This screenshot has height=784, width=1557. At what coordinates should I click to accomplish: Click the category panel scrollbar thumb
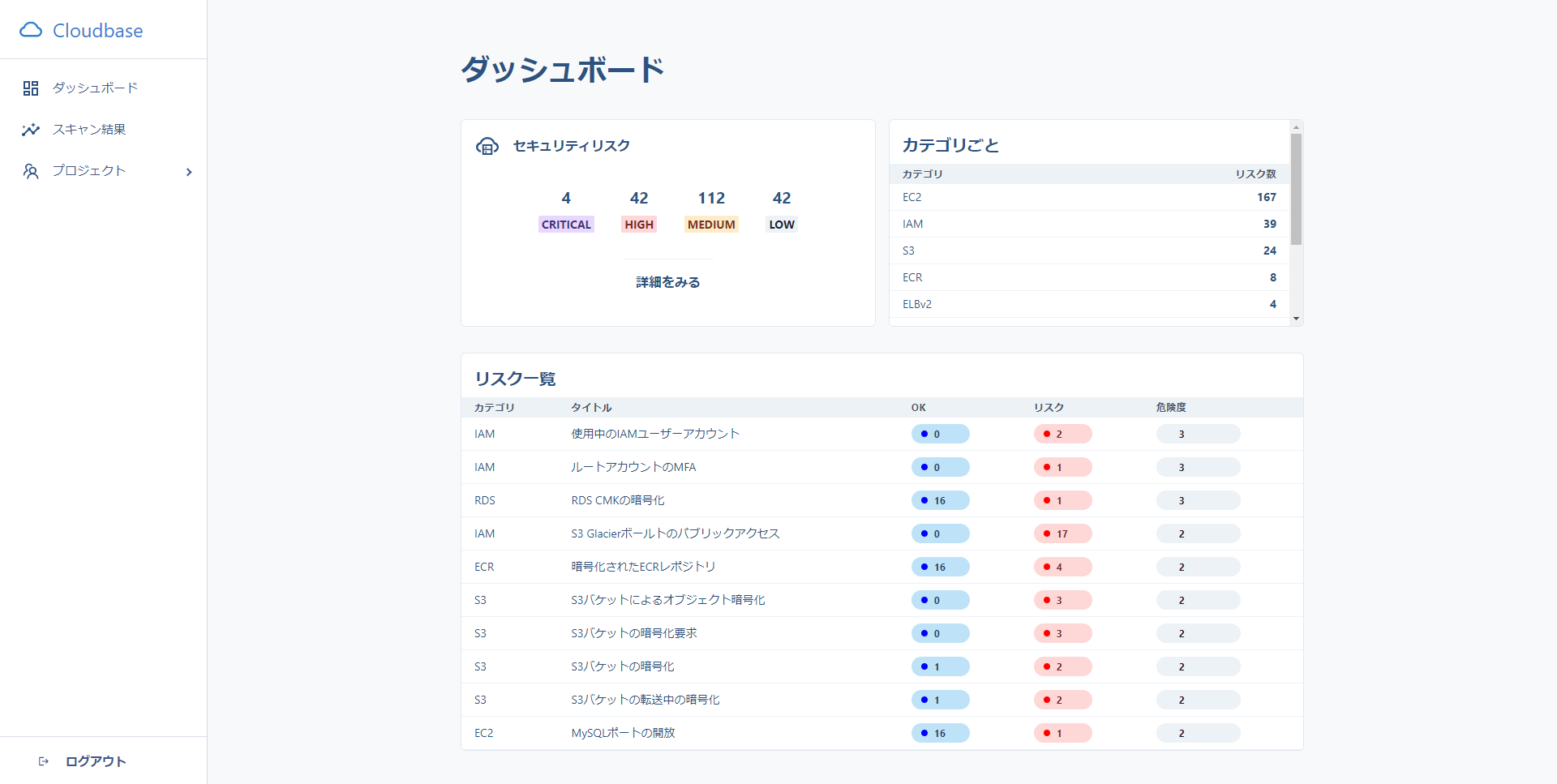(1296, 190)
